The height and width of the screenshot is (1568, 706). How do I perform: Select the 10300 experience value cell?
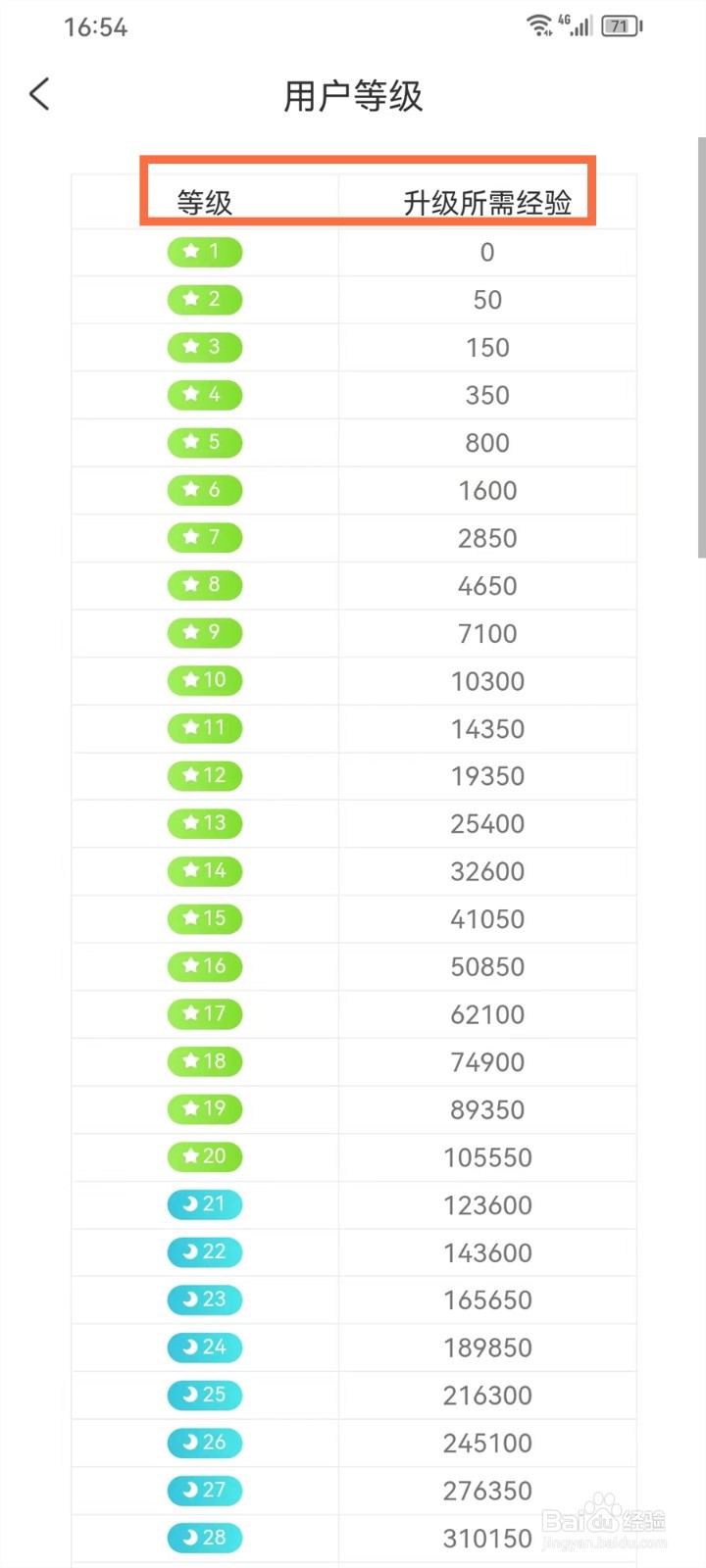487,681
